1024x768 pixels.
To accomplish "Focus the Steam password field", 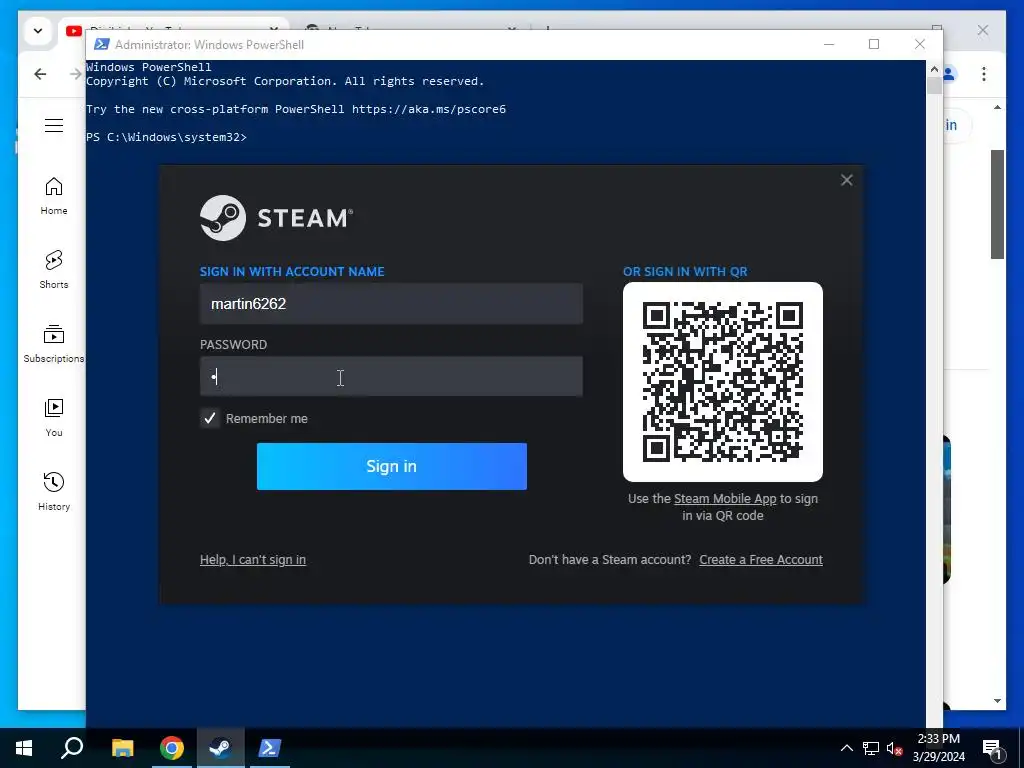I will (x=391, y=376).
